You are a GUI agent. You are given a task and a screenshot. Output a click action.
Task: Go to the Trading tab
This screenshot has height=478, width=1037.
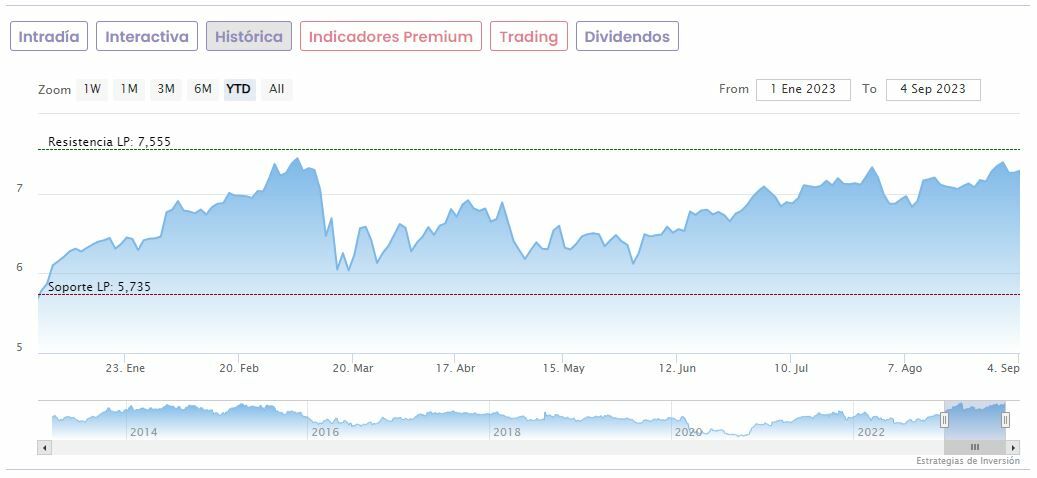pos(528,37)
